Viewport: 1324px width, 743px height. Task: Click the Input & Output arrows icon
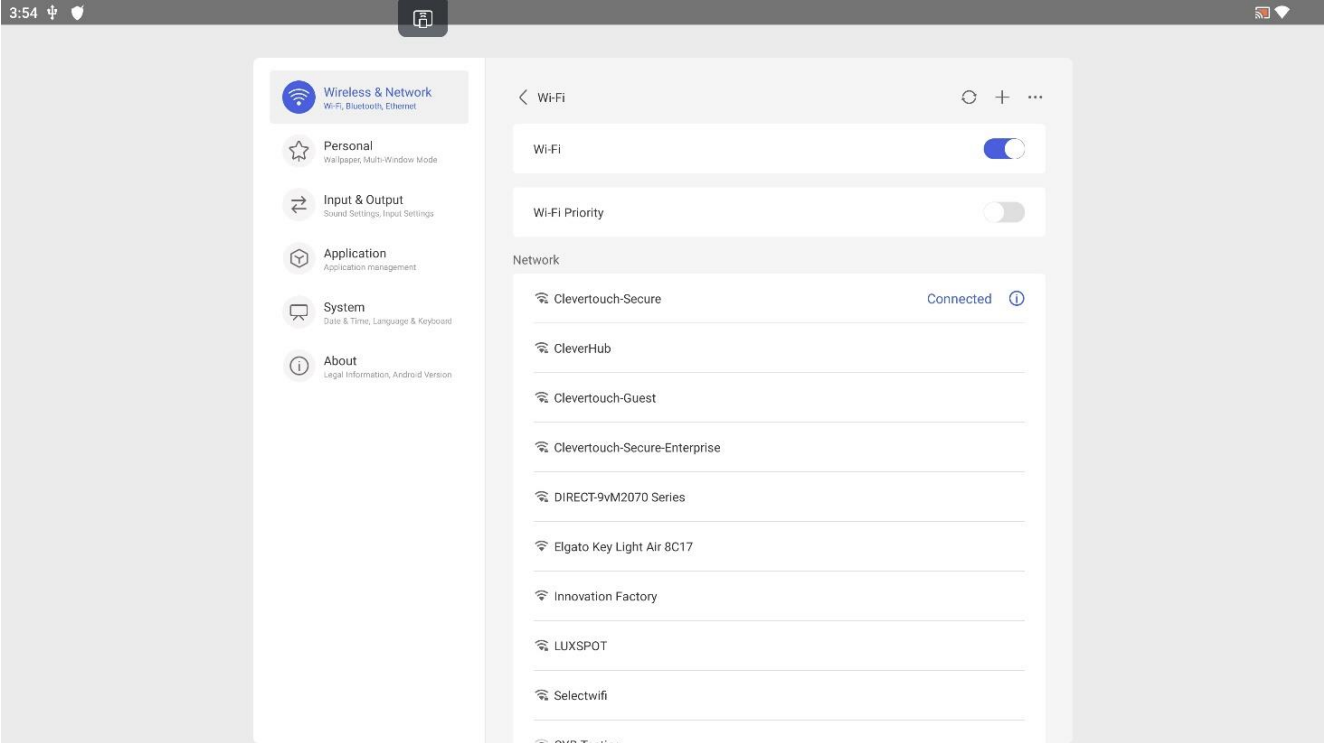tap(298, 205)
